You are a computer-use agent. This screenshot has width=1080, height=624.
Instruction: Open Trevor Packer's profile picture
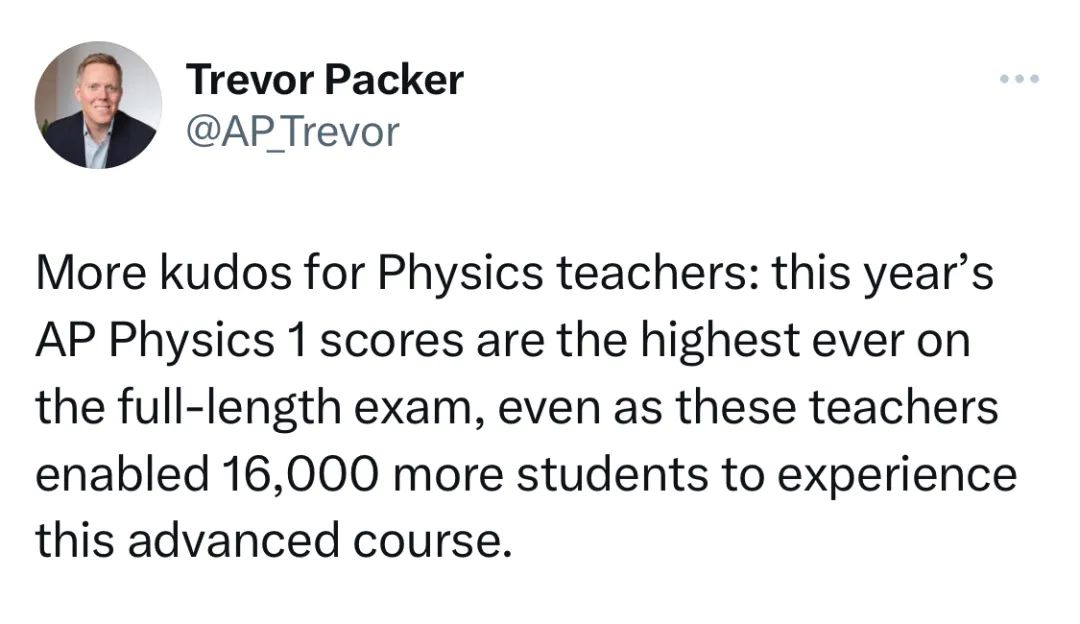(98, 105)
